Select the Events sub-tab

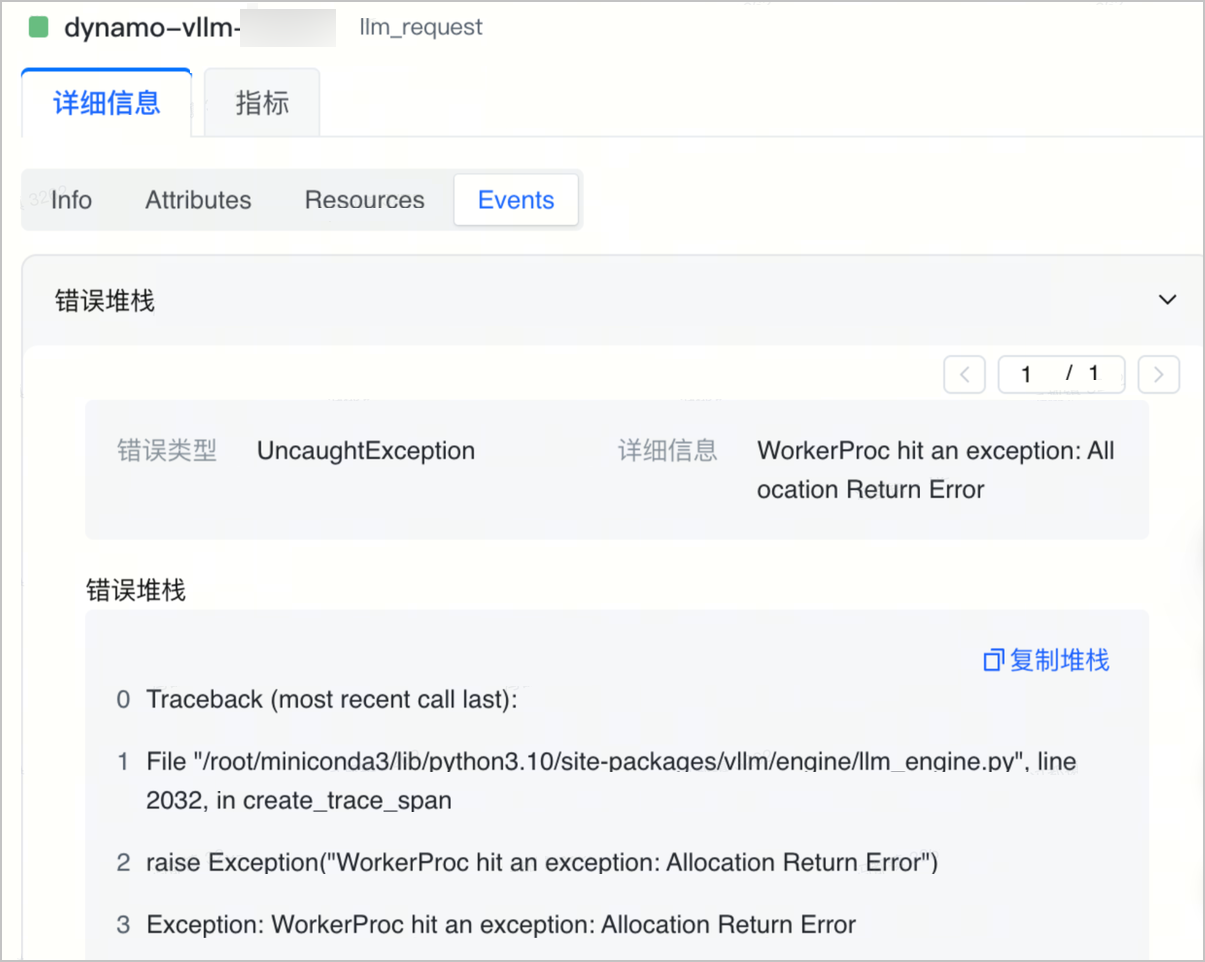[516, 200]
